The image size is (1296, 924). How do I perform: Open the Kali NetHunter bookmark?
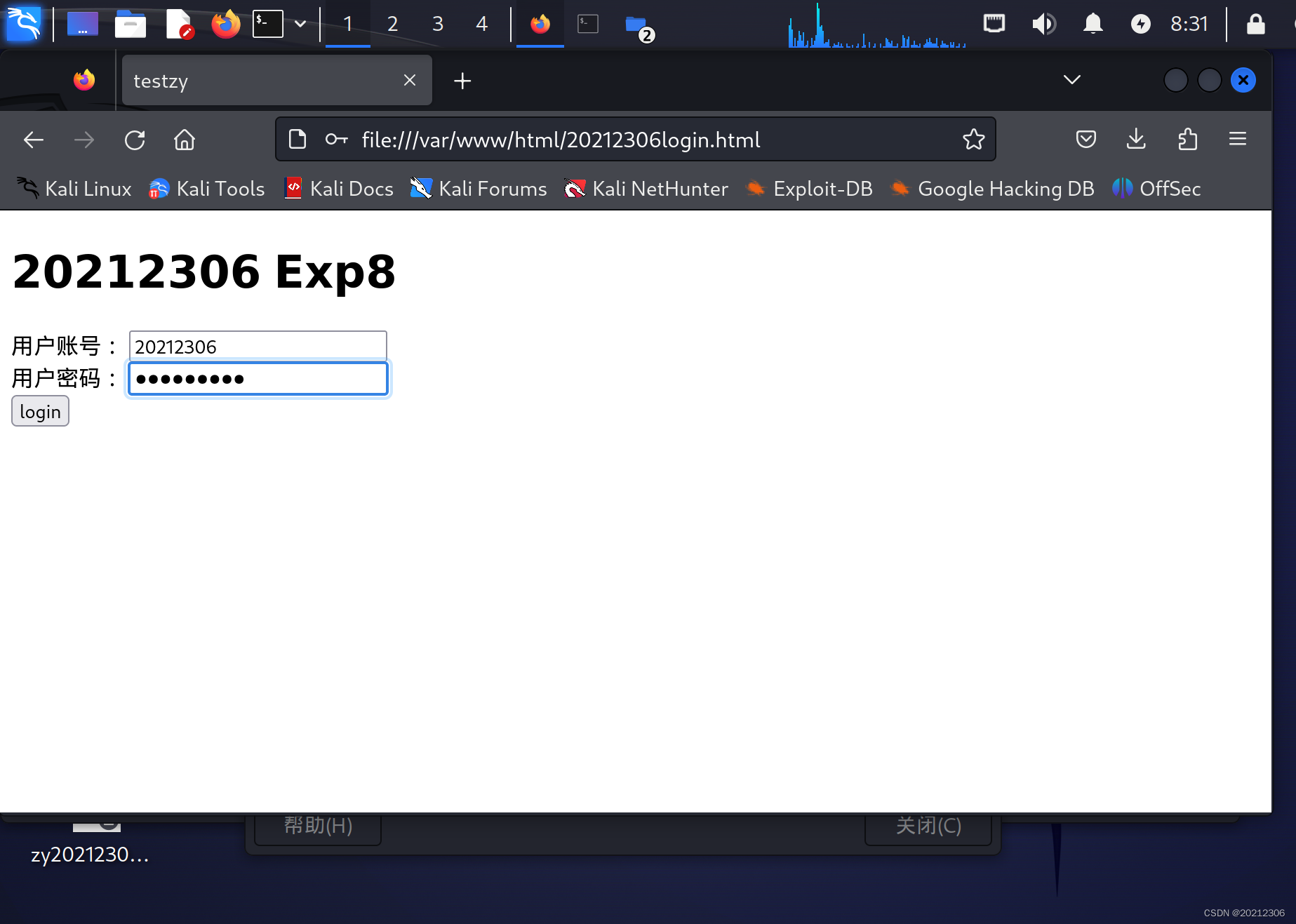[x=646, y=188]
